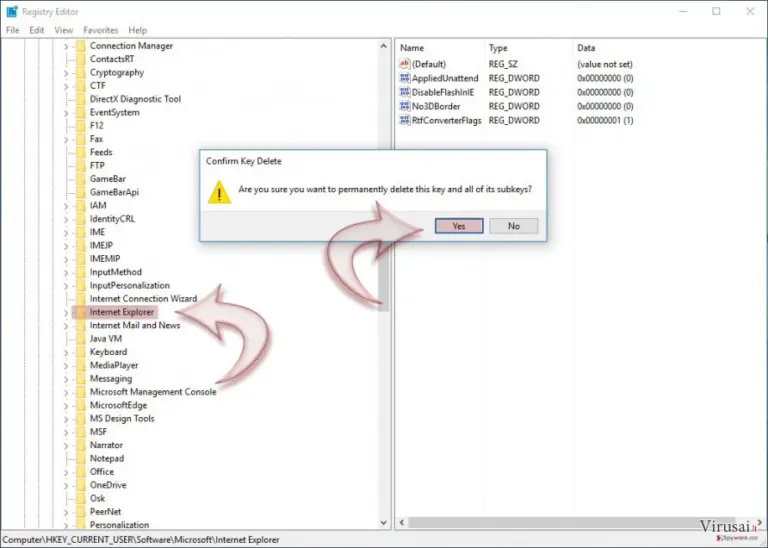Open the View menu

pyautogui.click(x=64, y=30)
